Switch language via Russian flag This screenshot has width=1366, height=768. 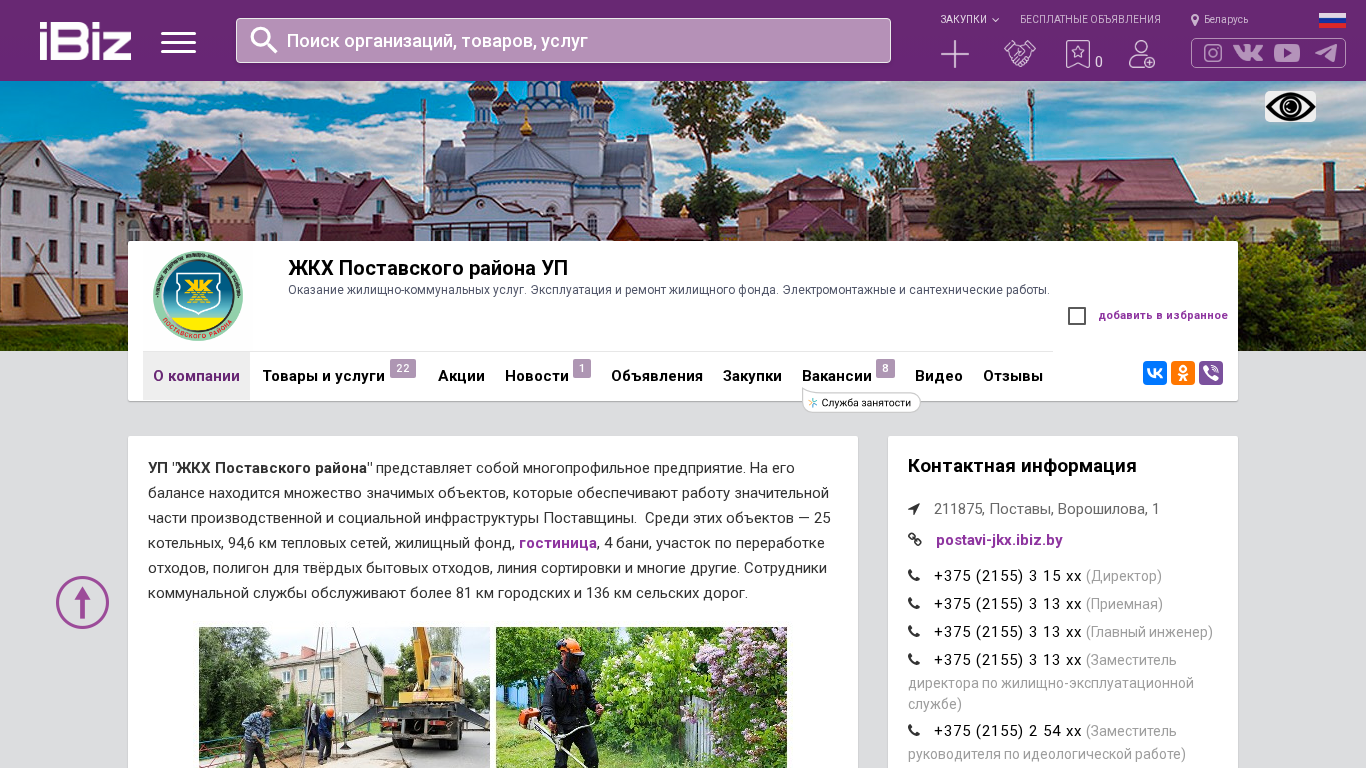click(x=1332, y=20)
